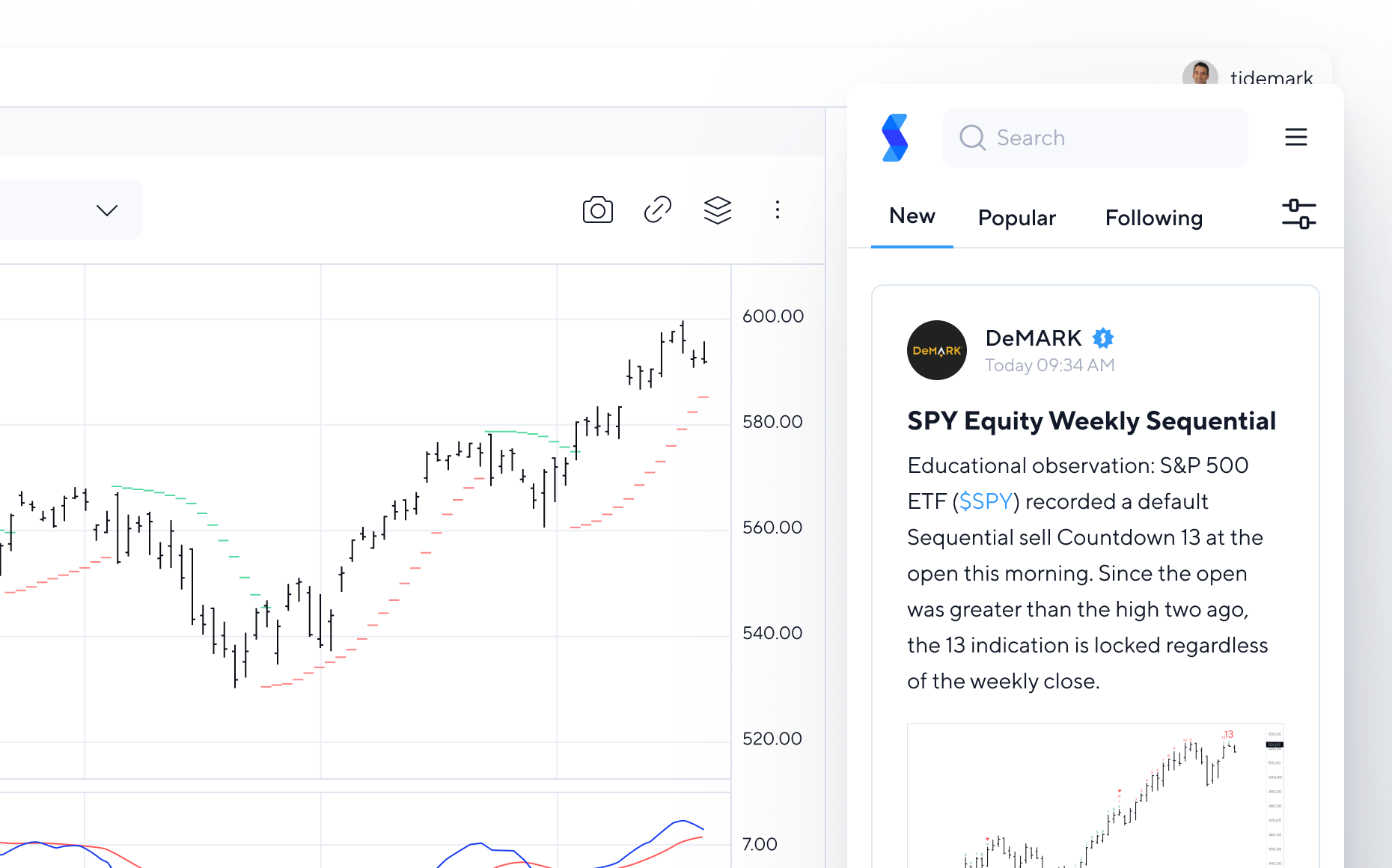Screen dimensions: 1392x868
Task: Click the 540.00 price axis label
Action: click(772, 632)
